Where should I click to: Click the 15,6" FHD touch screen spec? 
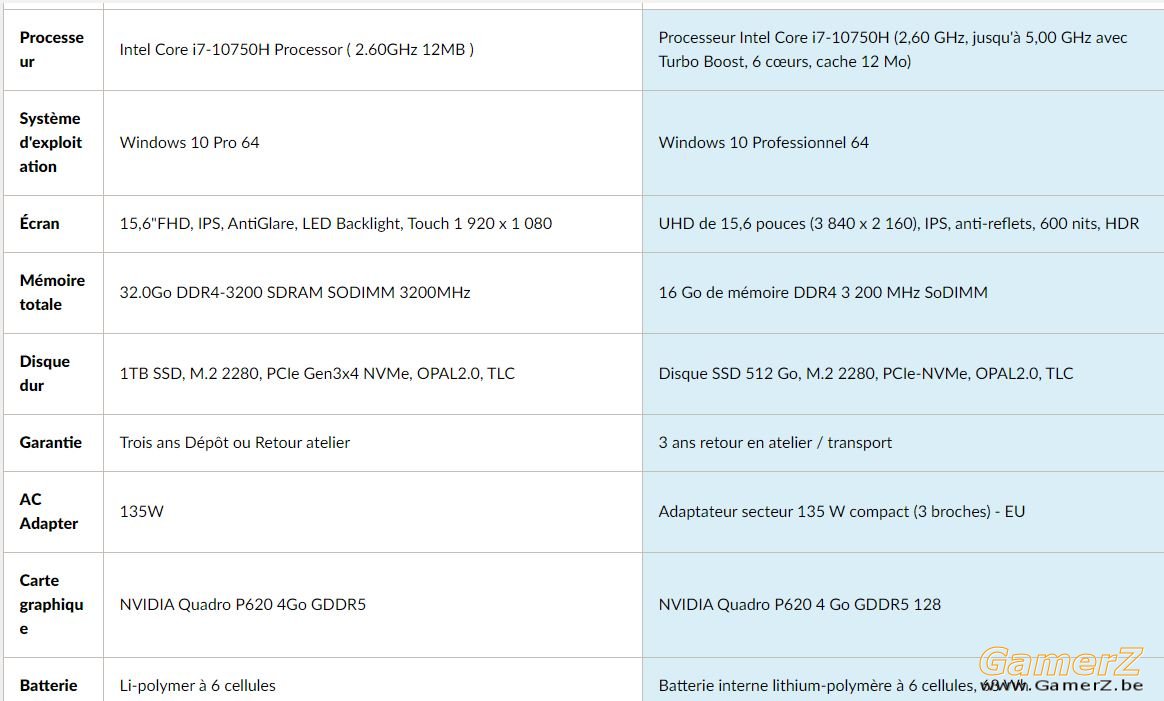pos(336,224)
